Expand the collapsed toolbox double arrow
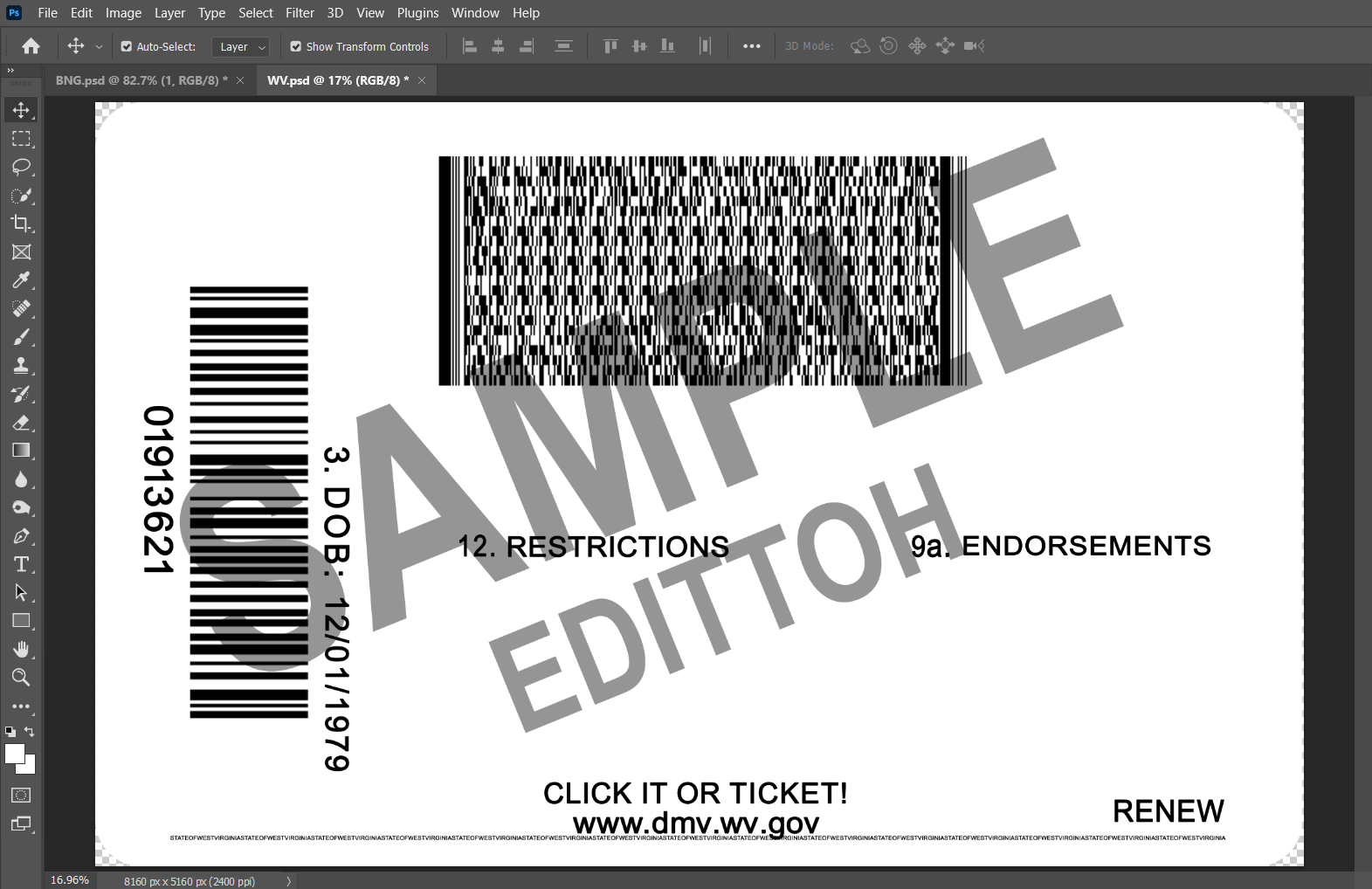Screen dimensions: 1372x889 [x=10, y=70]
